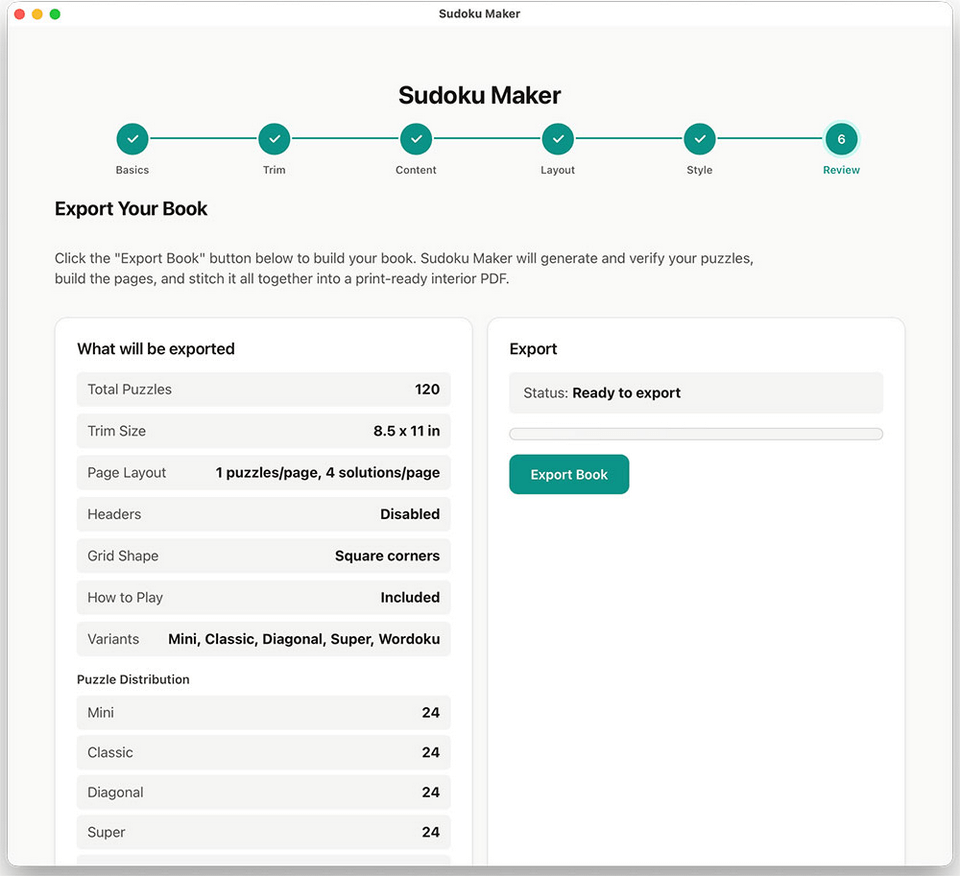This screenshot has height=876, width=960.
Task: Click the Page Layout summary row
Action: [x=263, y=472]
